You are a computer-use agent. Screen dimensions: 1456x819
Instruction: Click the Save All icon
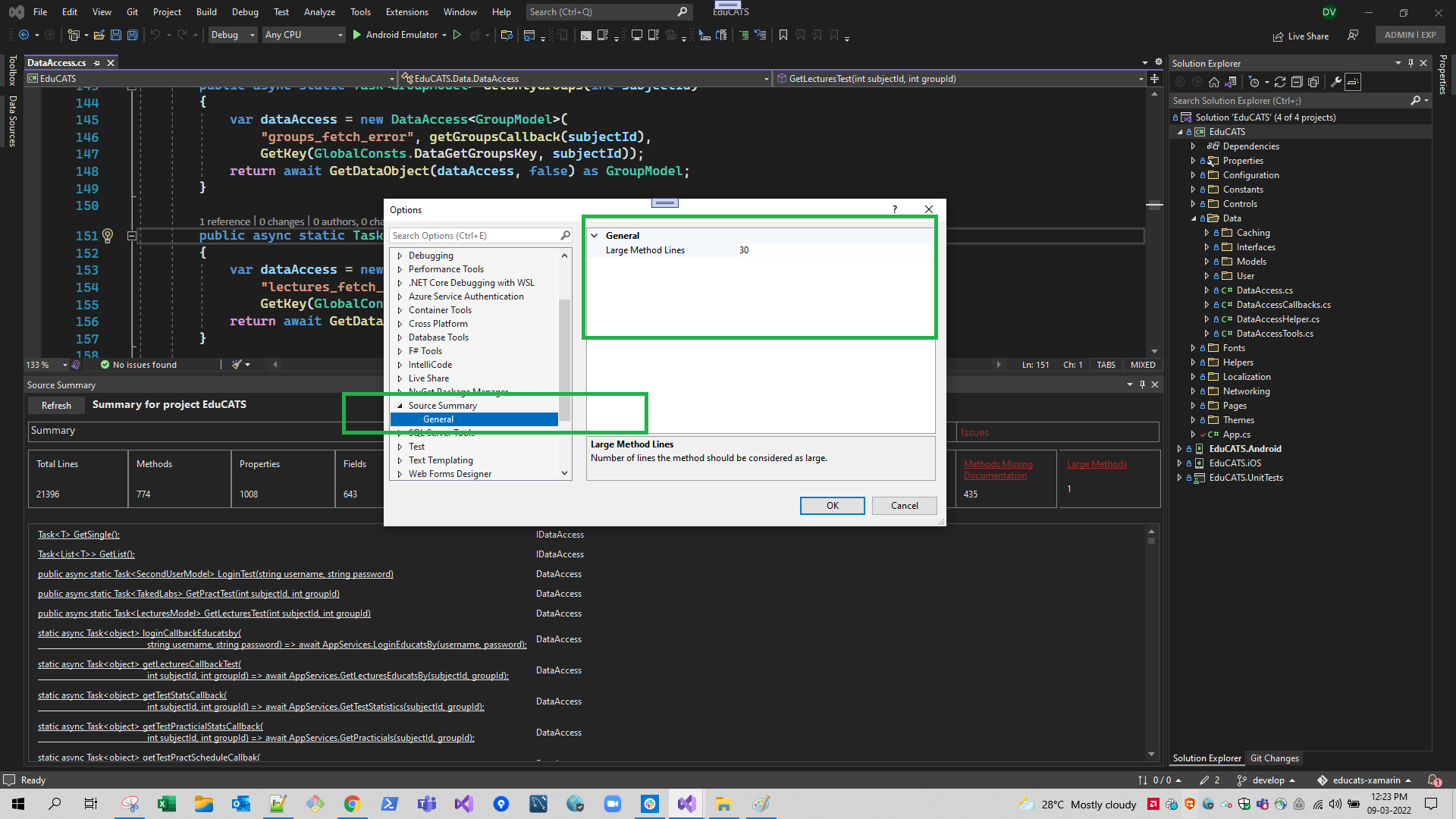[133, 35]
